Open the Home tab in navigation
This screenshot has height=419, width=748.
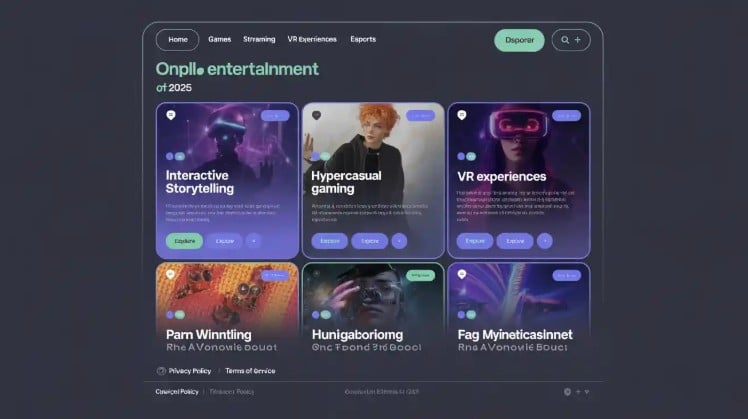coord(178,40)
